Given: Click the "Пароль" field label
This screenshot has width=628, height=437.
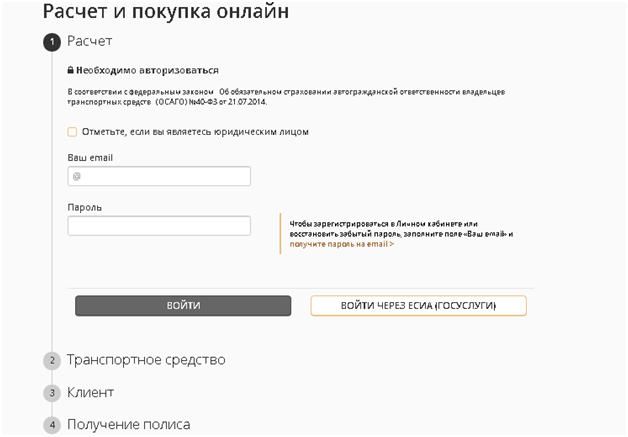Looking at the screenshot, I should tap(85, 207).
